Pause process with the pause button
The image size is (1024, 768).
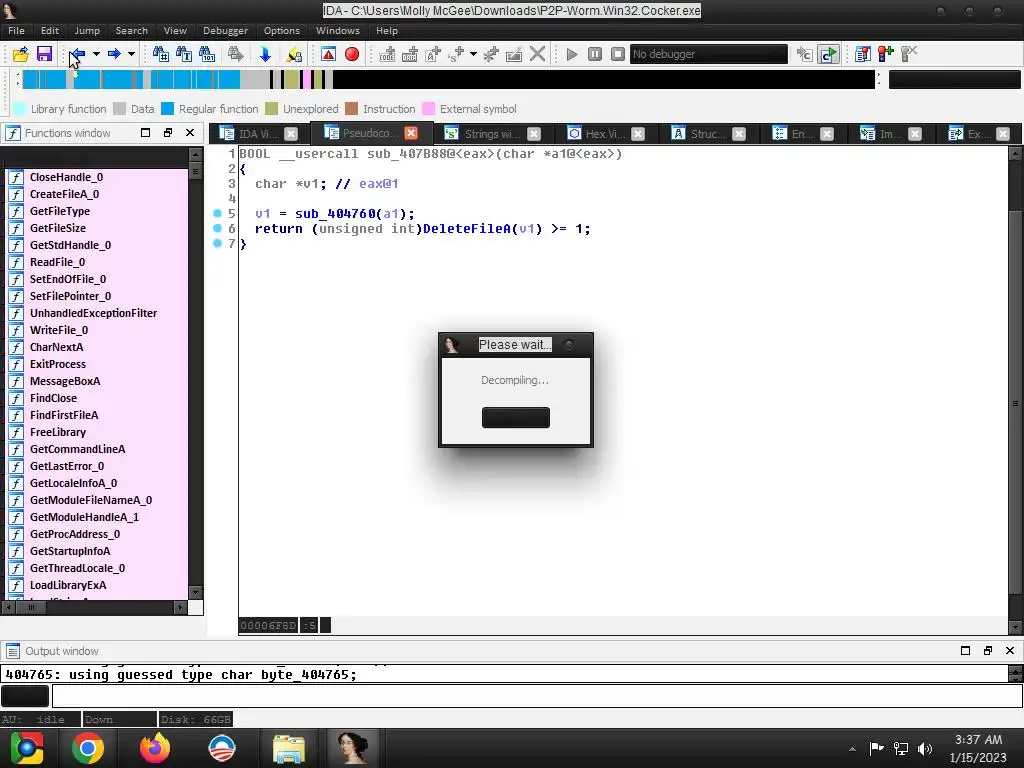click(x=594, y=54)
